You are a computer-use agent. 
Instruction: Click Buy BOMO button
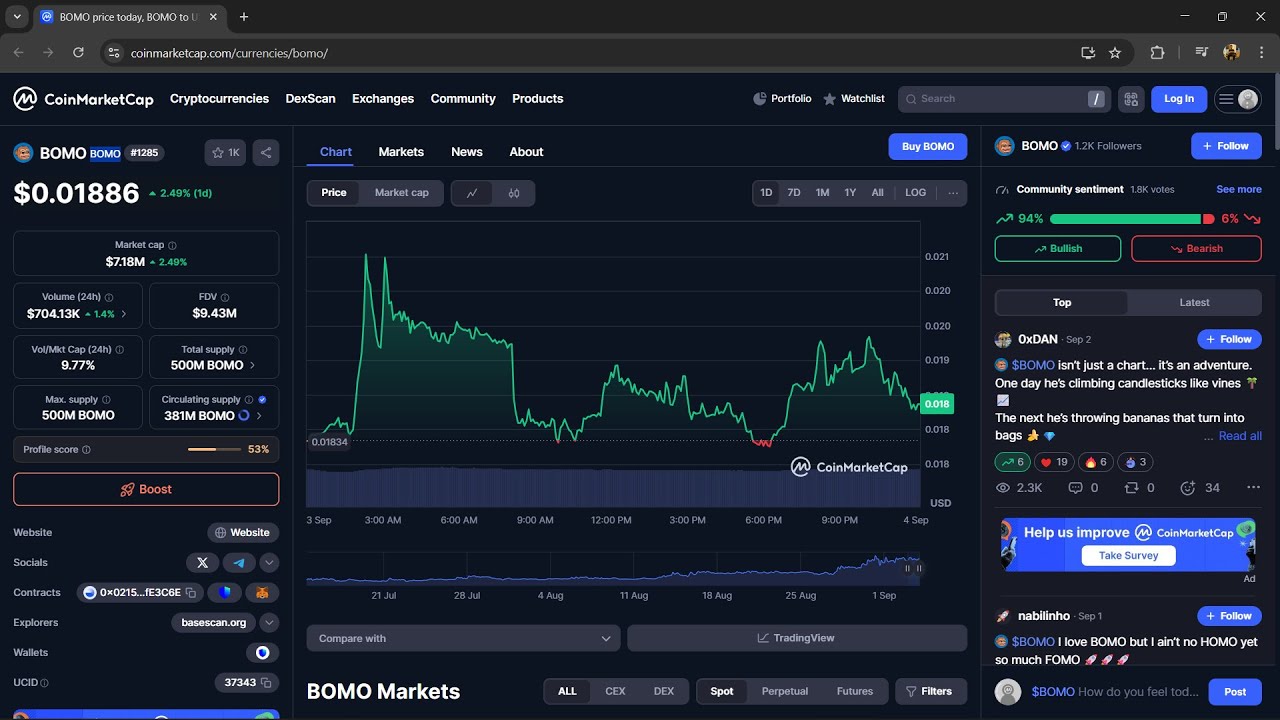(928, 147)
